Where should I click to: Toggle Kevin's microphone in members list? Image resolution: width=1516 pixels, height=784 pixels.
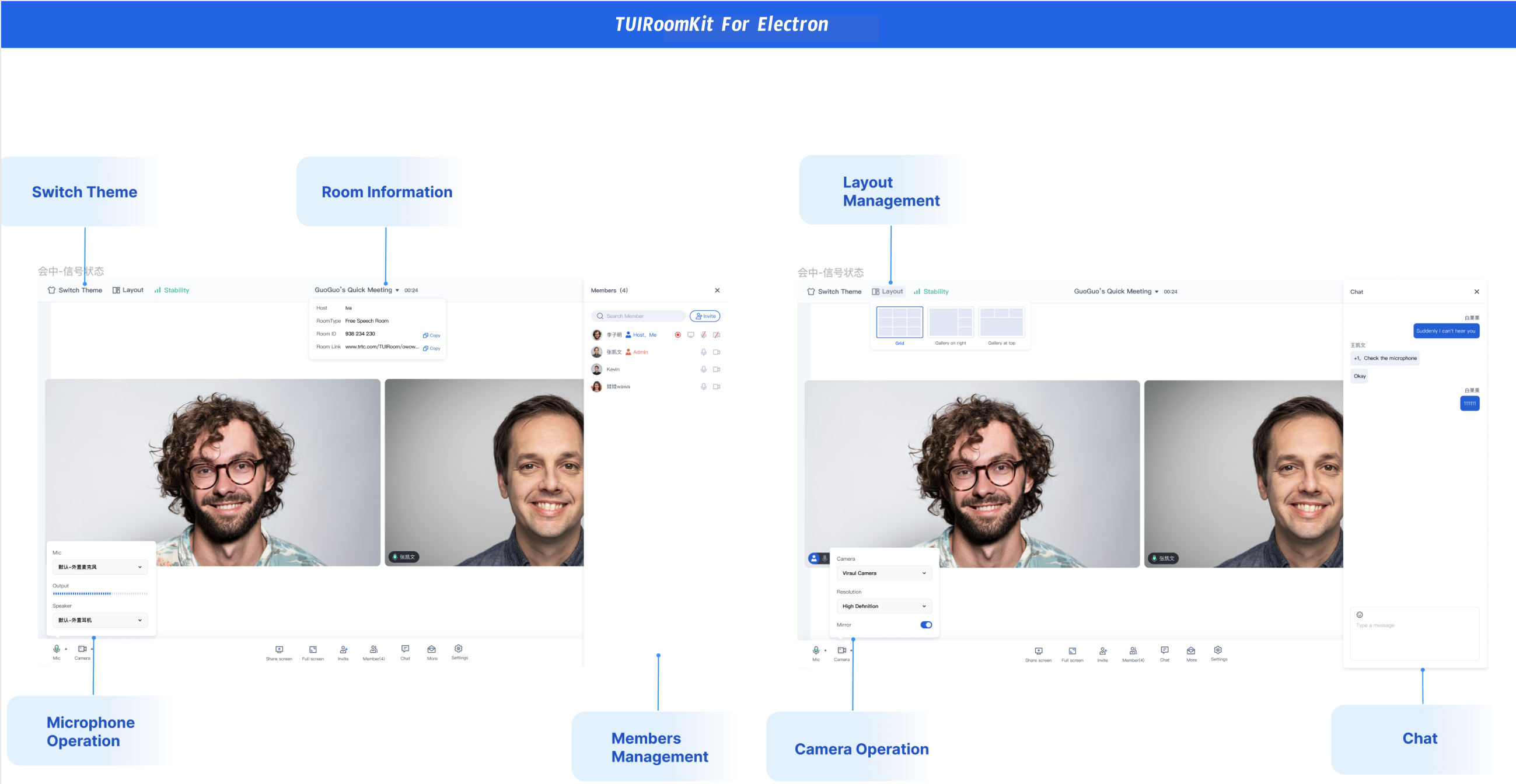click(703, 369)
